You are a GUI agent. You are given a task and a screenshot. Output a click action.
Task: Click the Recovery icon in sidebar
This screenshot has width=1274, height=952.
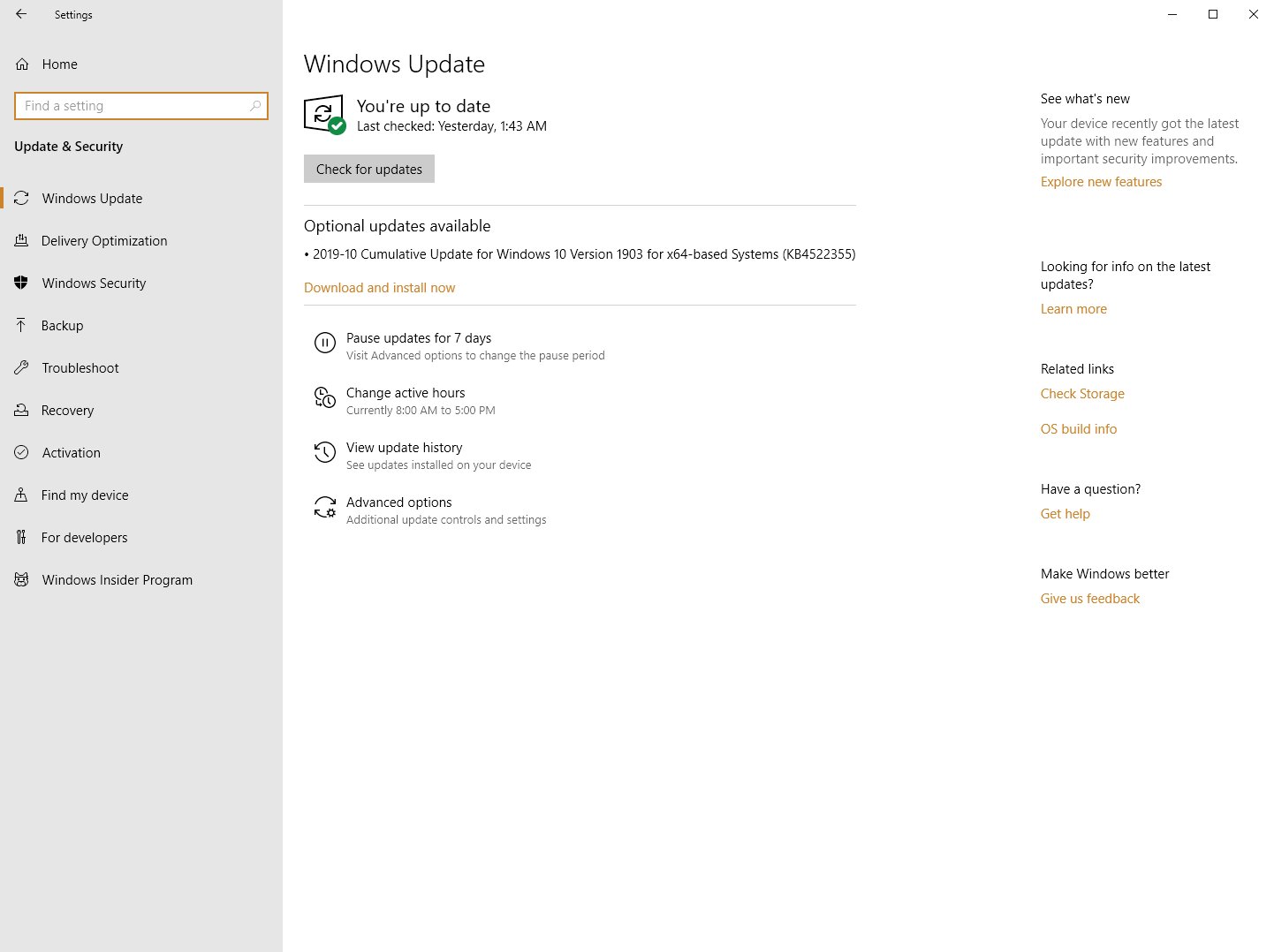[22, 411]
